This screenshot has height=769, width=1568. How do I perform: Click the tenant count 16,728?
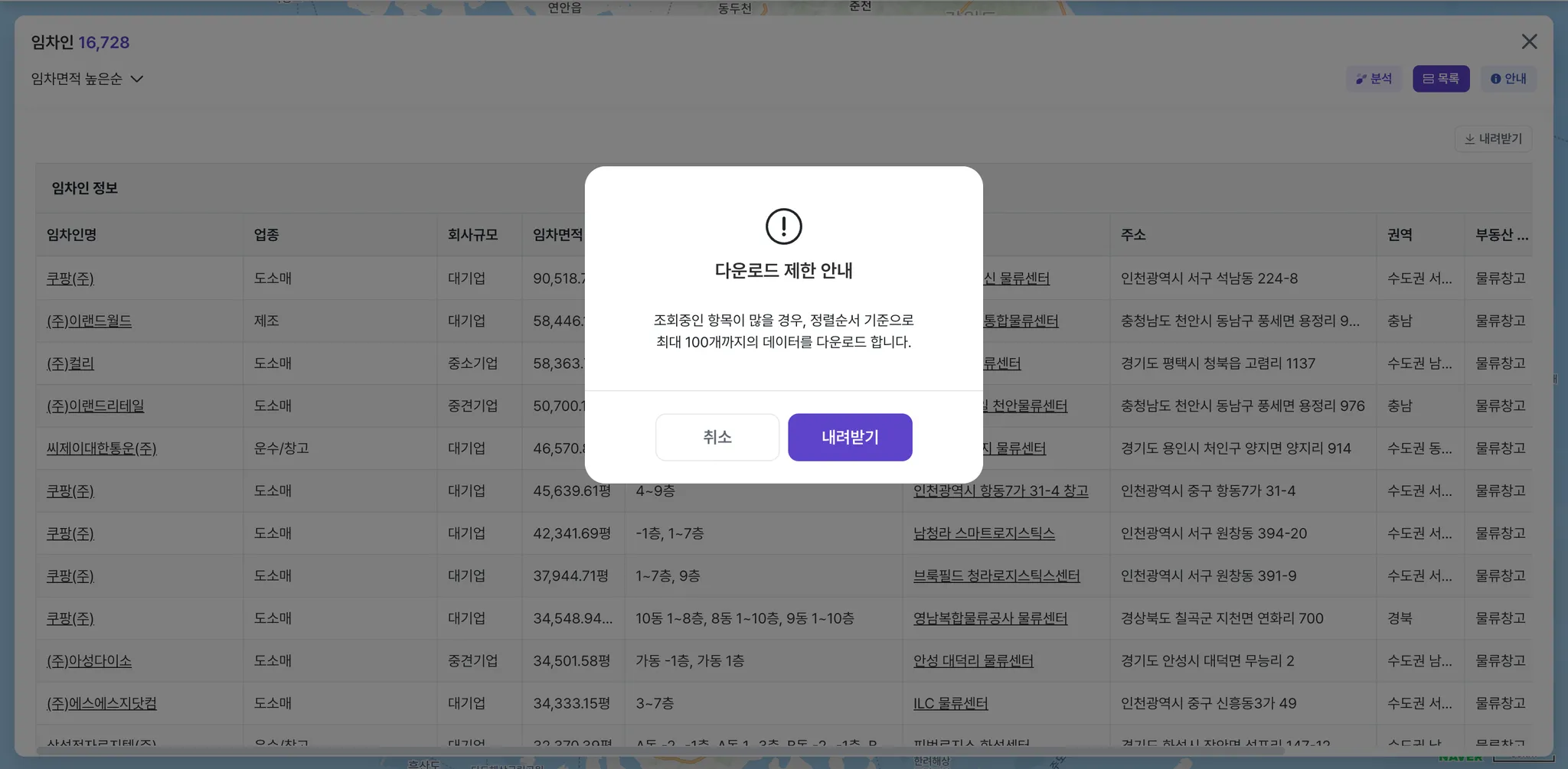coord(104,42)
